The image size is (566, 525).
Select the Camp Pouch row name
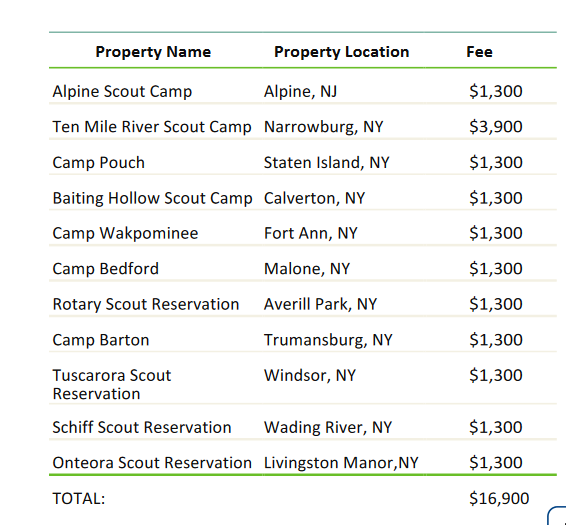99,162
